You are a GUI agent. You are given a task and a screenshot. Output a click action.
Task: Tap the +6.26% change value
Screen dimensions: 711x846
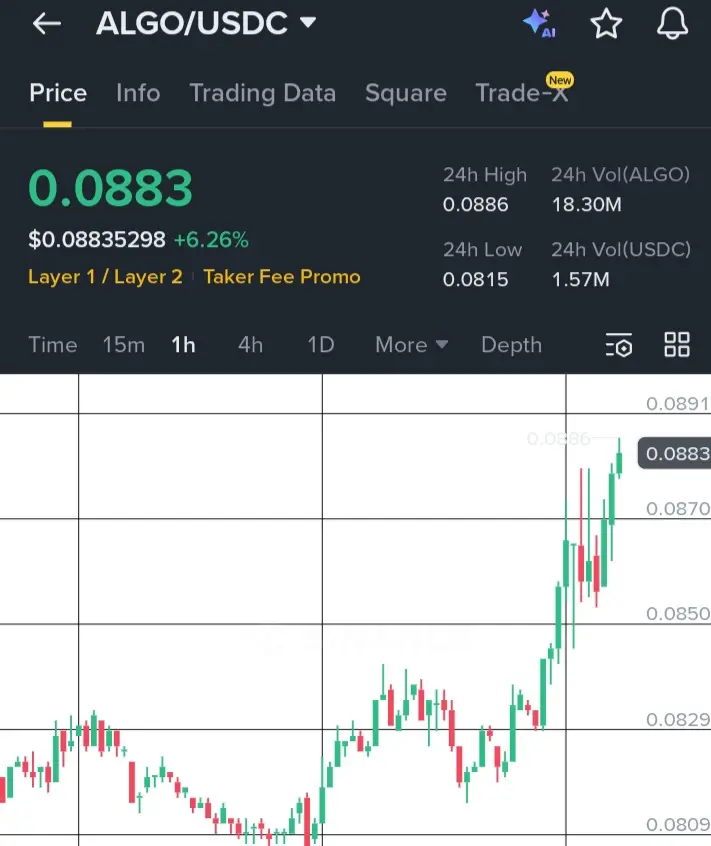click(x=211, y=240)
